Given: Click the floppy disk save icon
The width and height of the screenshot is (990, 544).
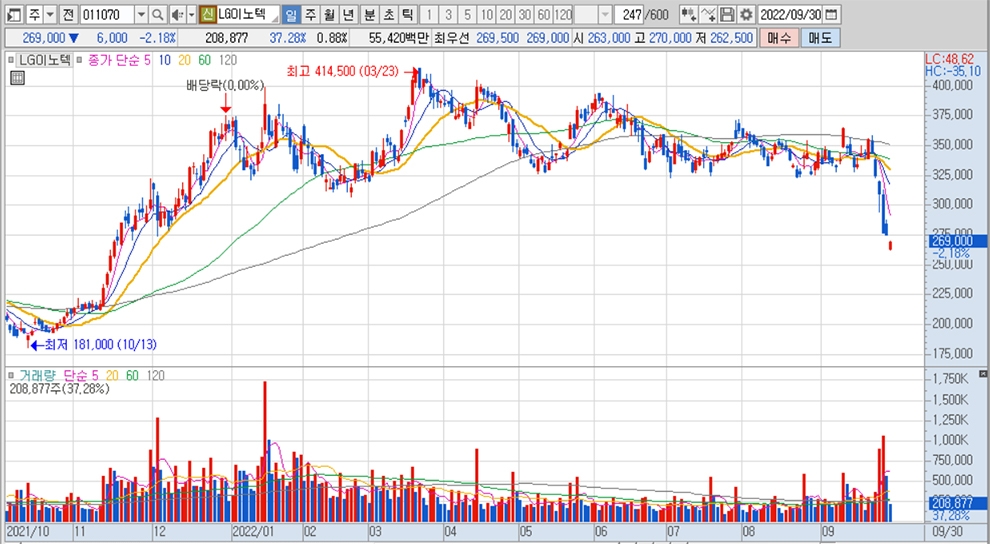Looking at the screenshot, I should (727, 14).
